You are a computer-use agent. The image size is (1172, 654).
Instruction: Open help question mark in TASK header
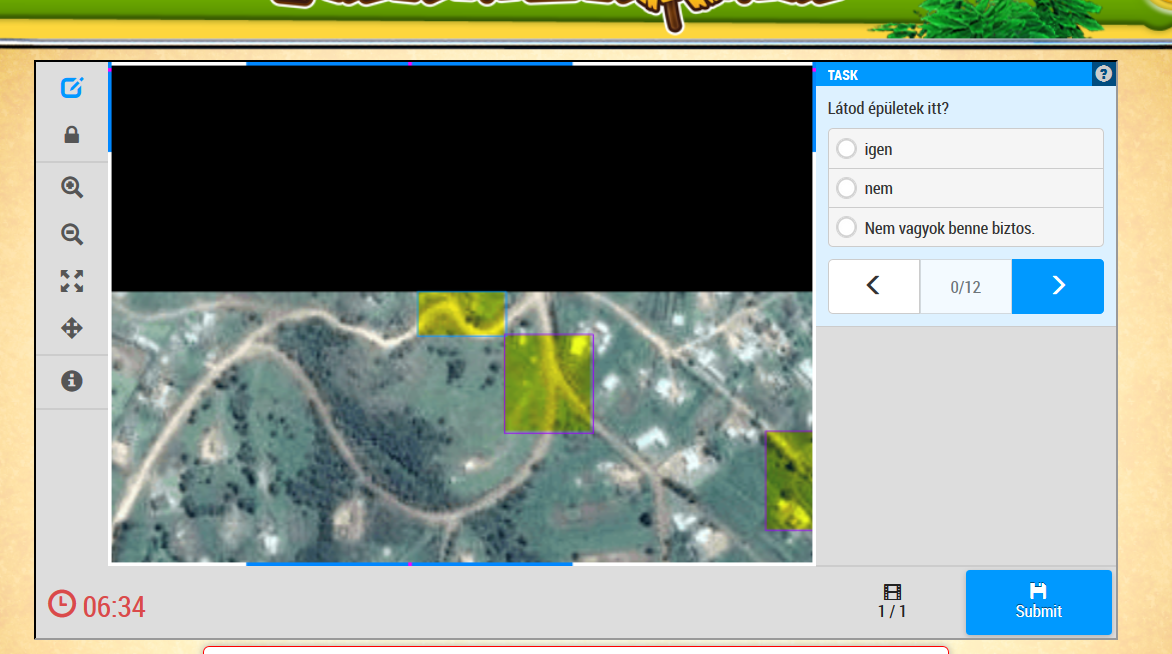coord(1103,74)
